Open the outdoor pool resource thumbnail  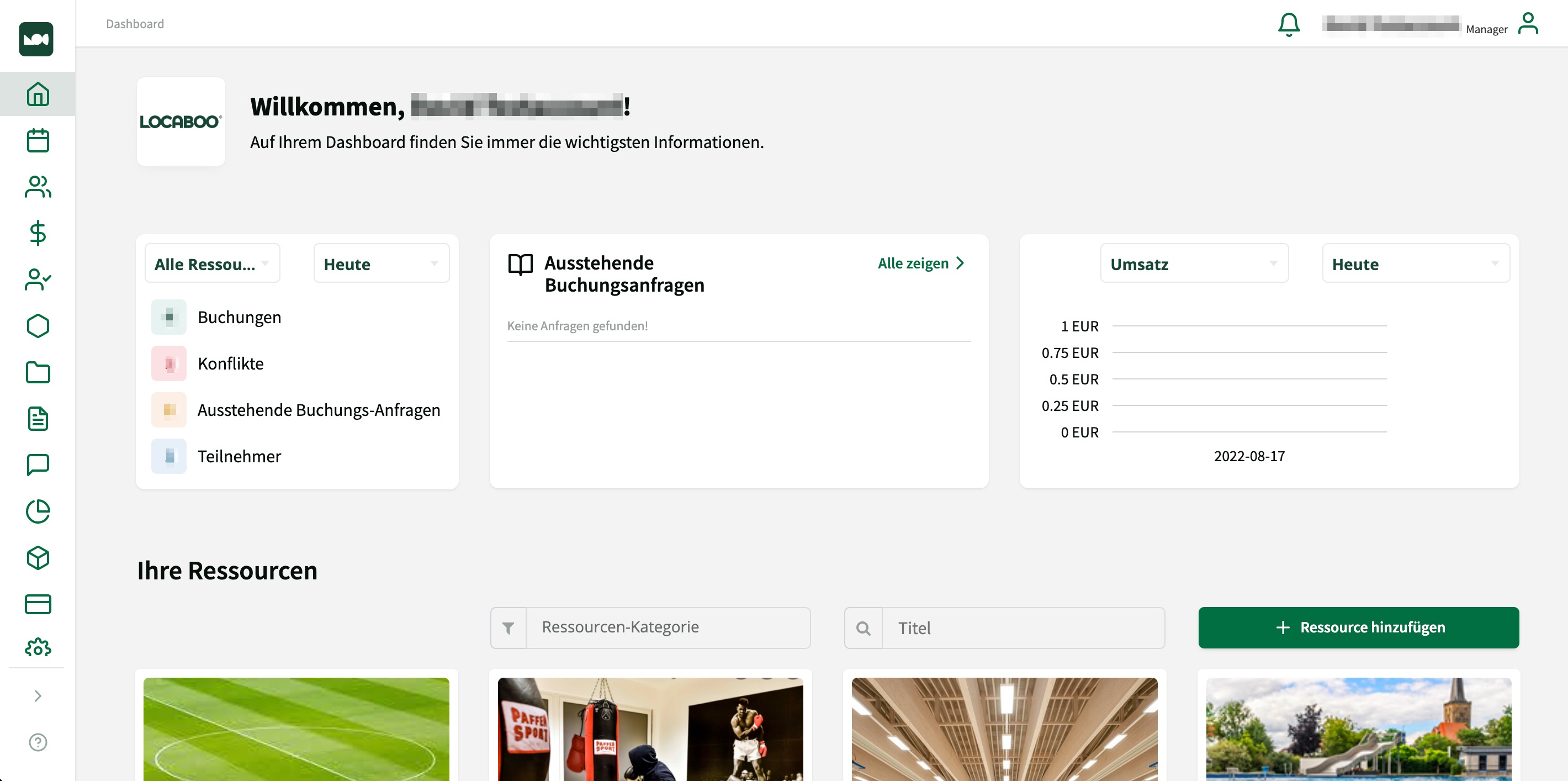point(1359,729)
